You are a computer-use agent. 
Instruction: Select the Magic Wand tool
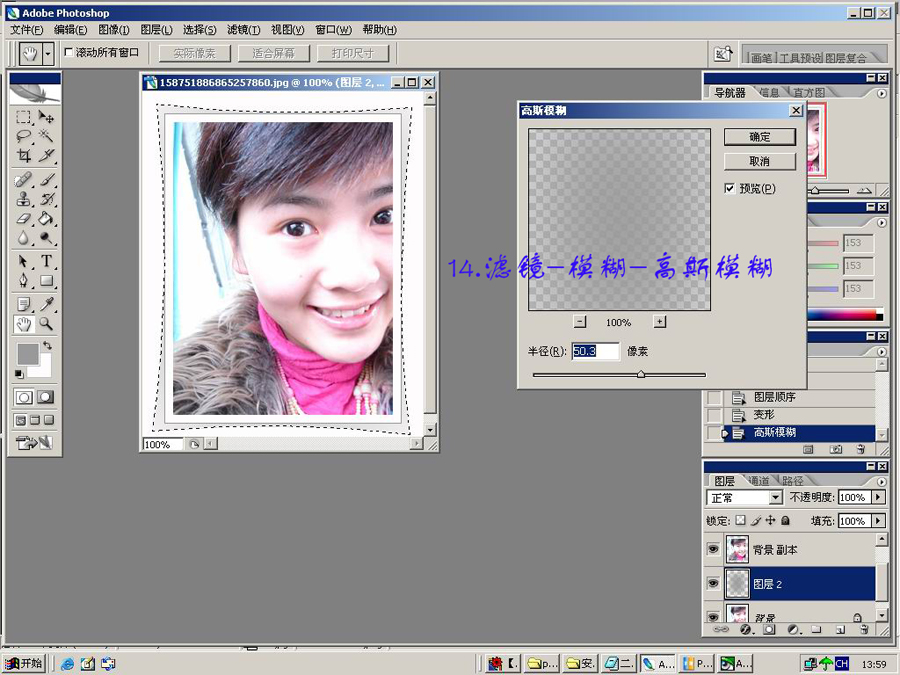click(x=46, y=136)
